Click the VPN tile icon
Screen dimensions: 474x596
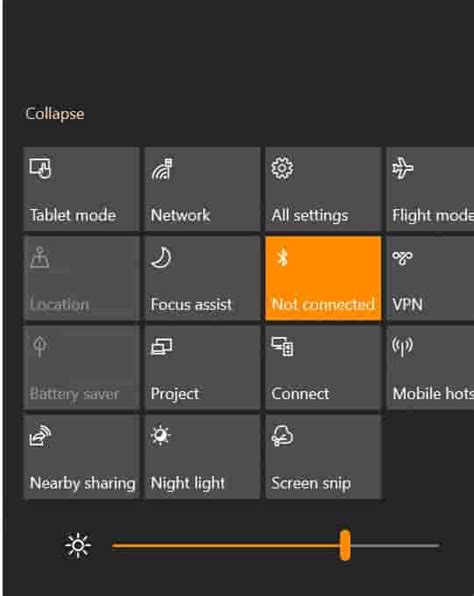pos(403,258)
